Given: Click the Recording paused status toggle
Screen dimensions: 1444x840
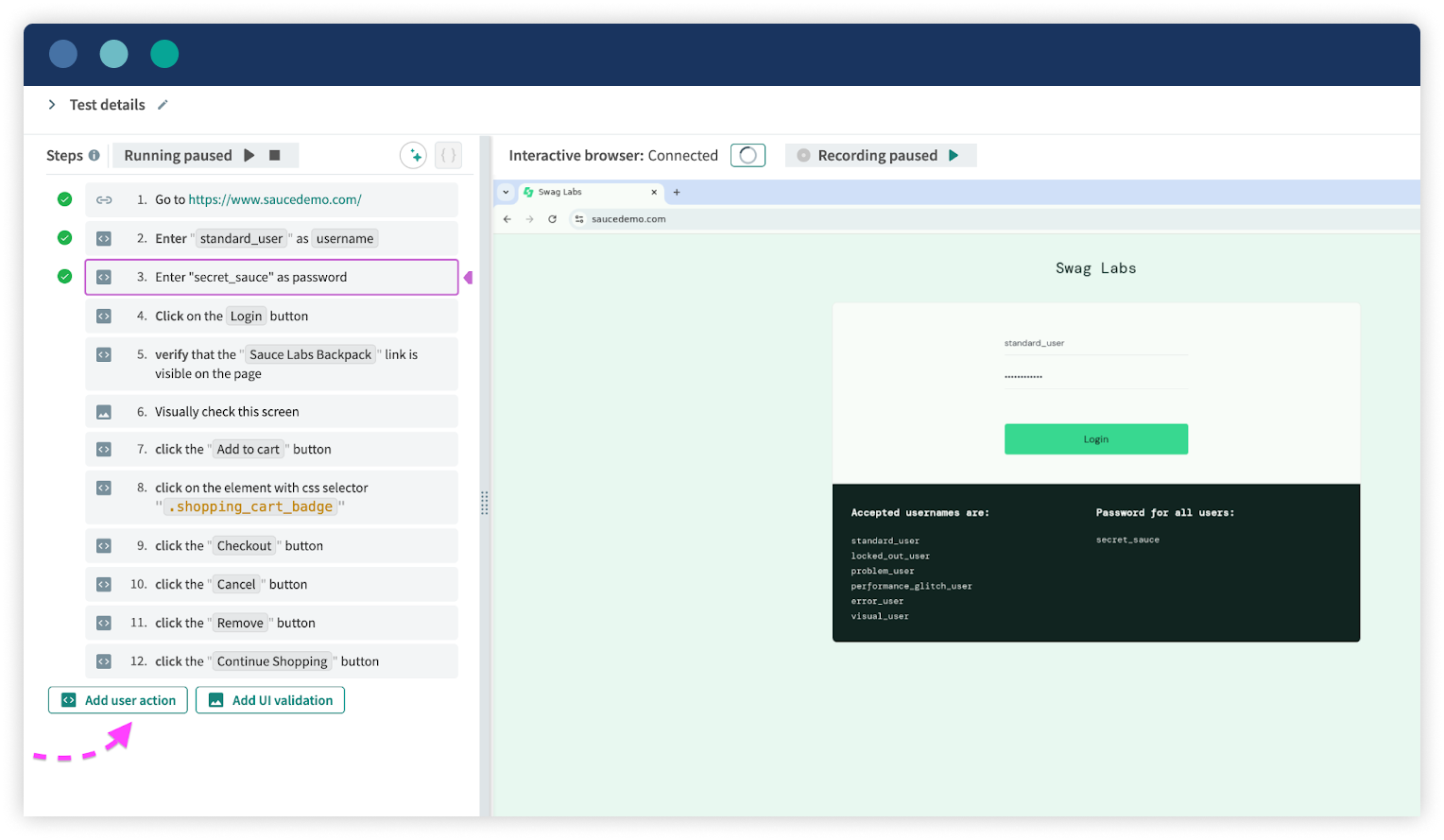Looking at the screenshot, I should [880, 155].
